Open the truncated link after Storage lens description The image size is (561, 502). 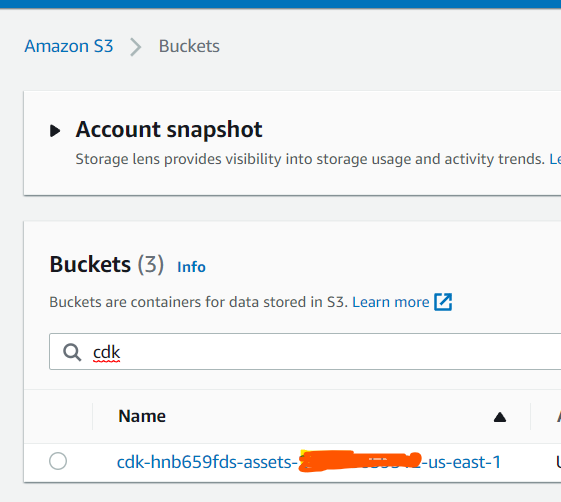click(555, 159)
